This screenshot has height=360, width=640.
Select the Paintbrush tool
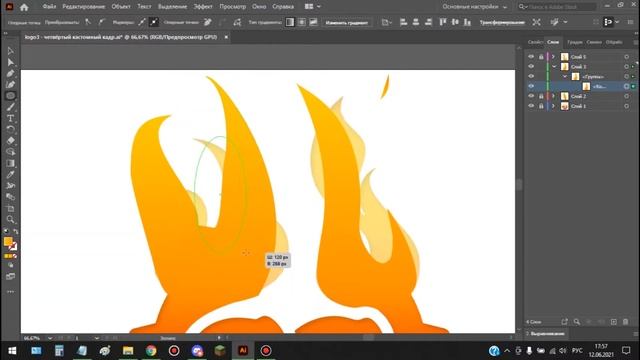[11, 107]
